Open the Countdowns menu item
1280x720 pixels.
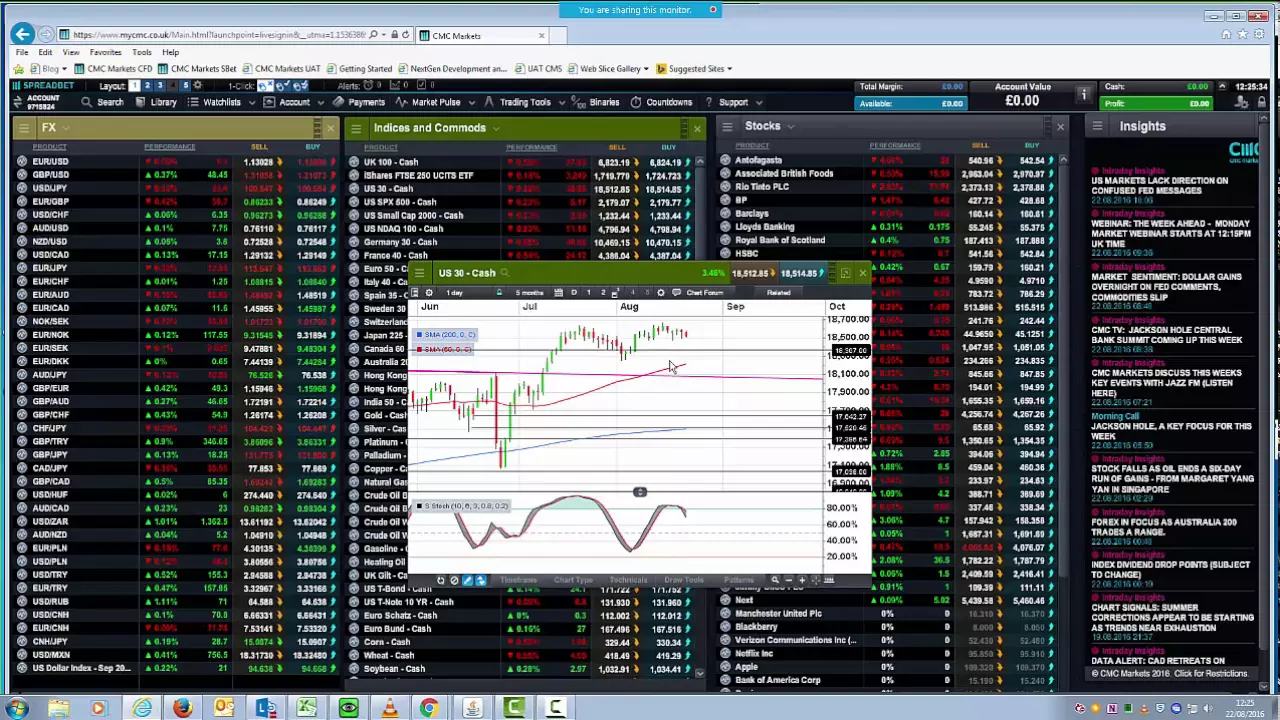click(663, 102)
